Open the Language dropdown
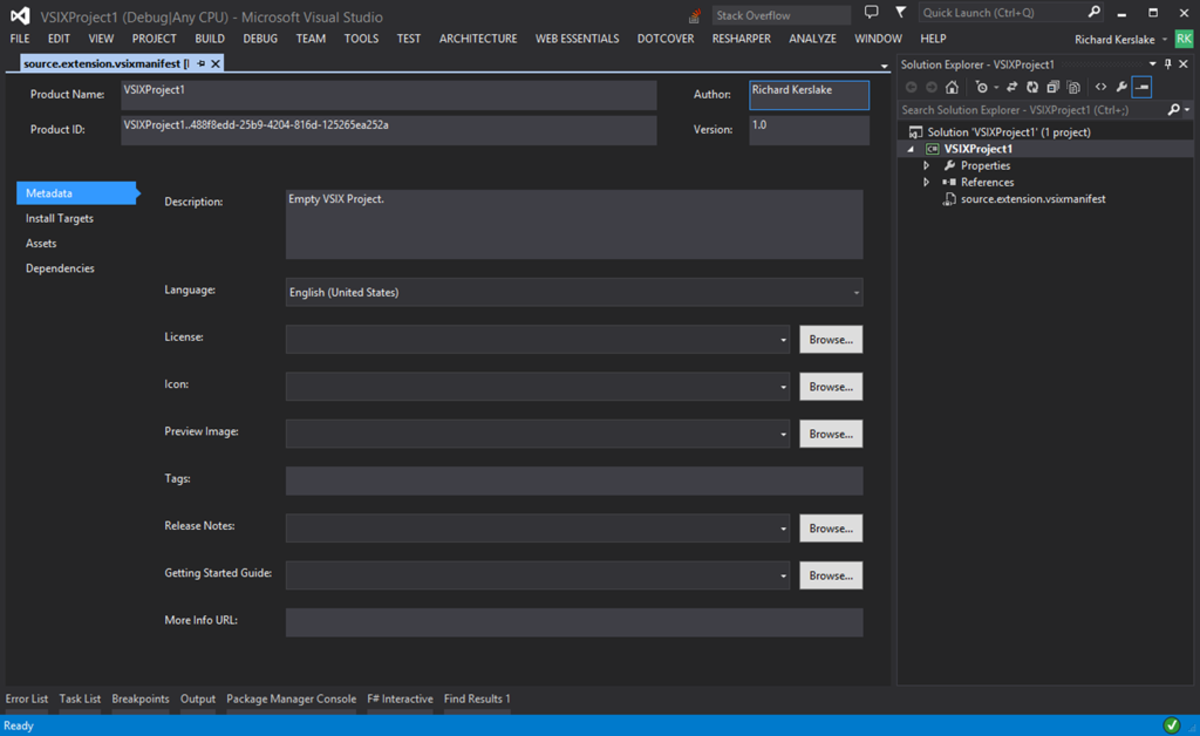This screenshot has height=736, width=1200. tap(856, 293)
